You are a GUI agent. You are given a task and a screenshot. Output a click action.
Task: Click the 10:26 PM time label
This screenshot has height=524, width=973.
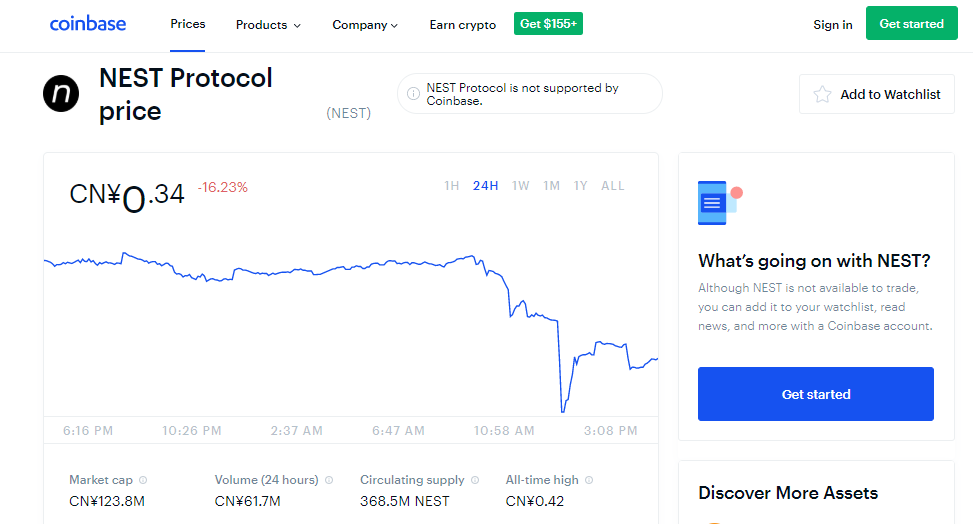(x=192, y=431)
